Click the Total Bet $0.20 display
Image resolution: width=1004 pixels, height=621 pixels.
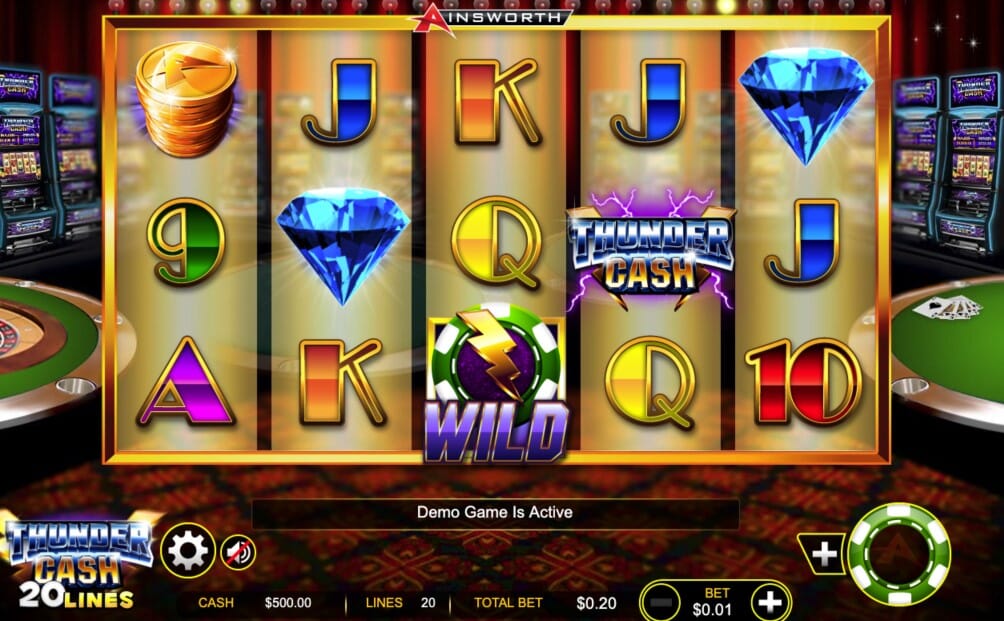[545, 603]
